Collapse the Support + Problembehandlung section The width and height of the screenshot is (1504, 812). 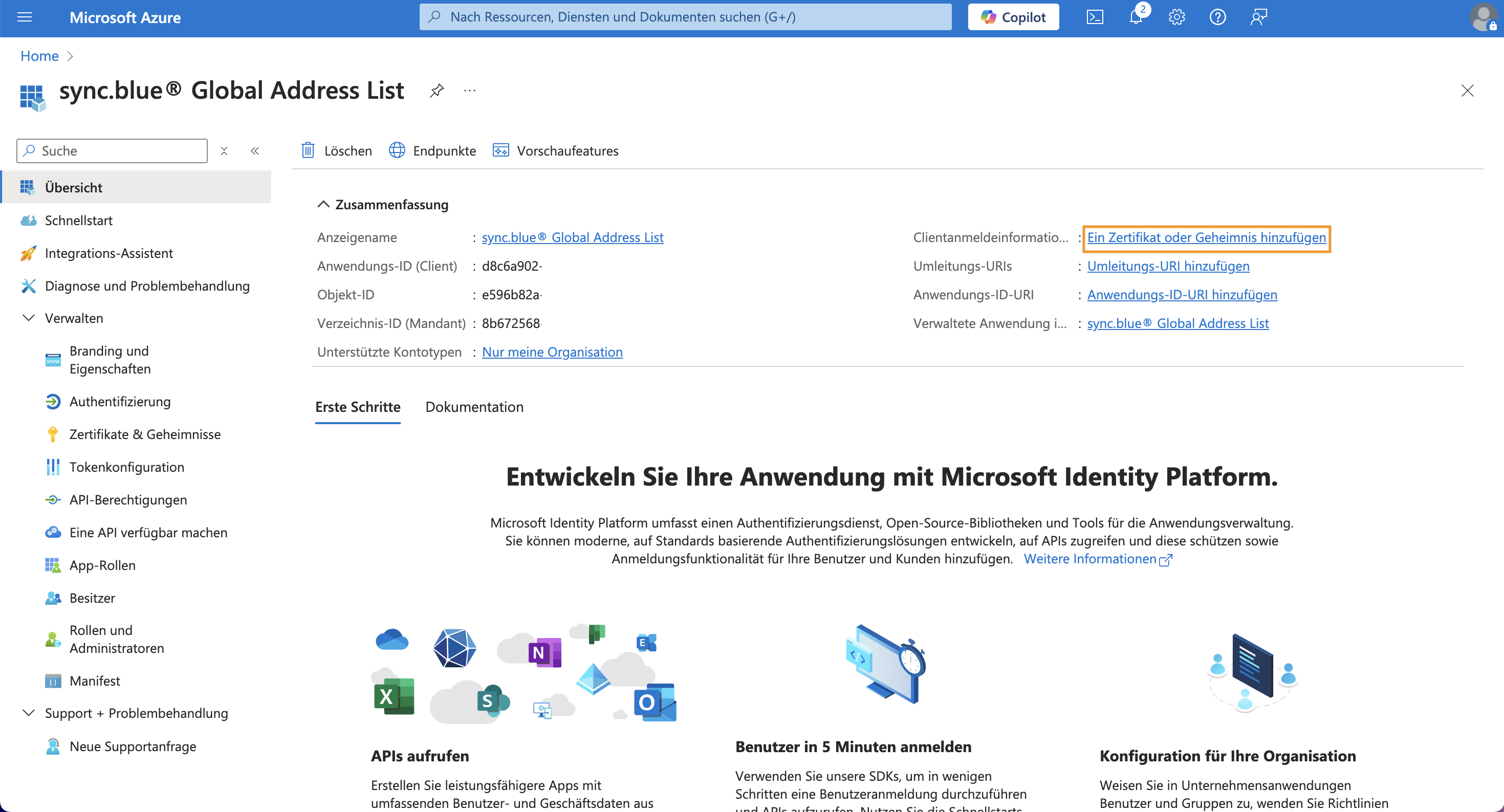[x=28, y=713]
